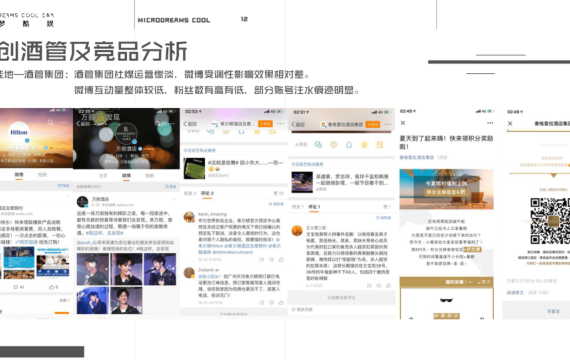
Task: Toggle orange follow button beside 希尔顿酒店 title
Action: click(265, 124)
